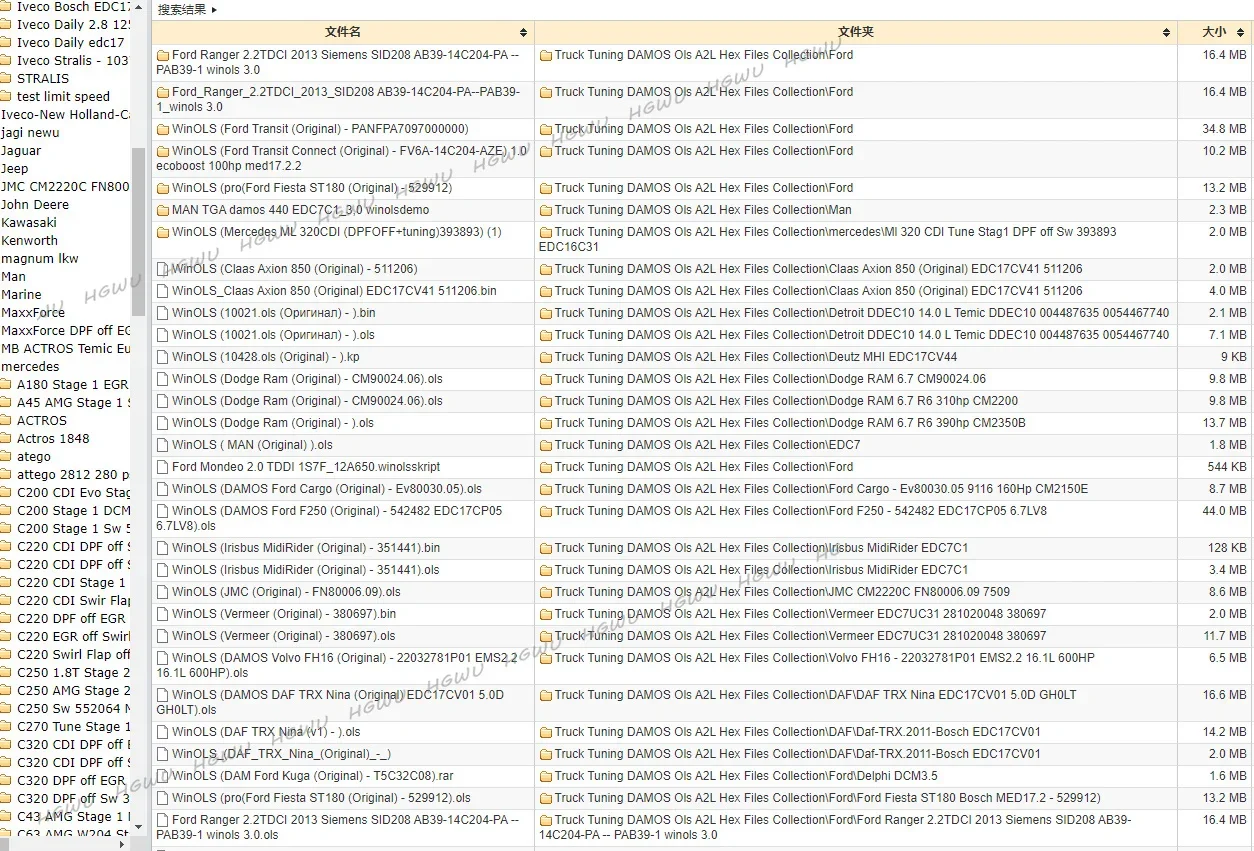Select Kawasaki in the left tree
Viewport: 1254px width, 851px height.
pyautogui.click(x=29, y=222)
